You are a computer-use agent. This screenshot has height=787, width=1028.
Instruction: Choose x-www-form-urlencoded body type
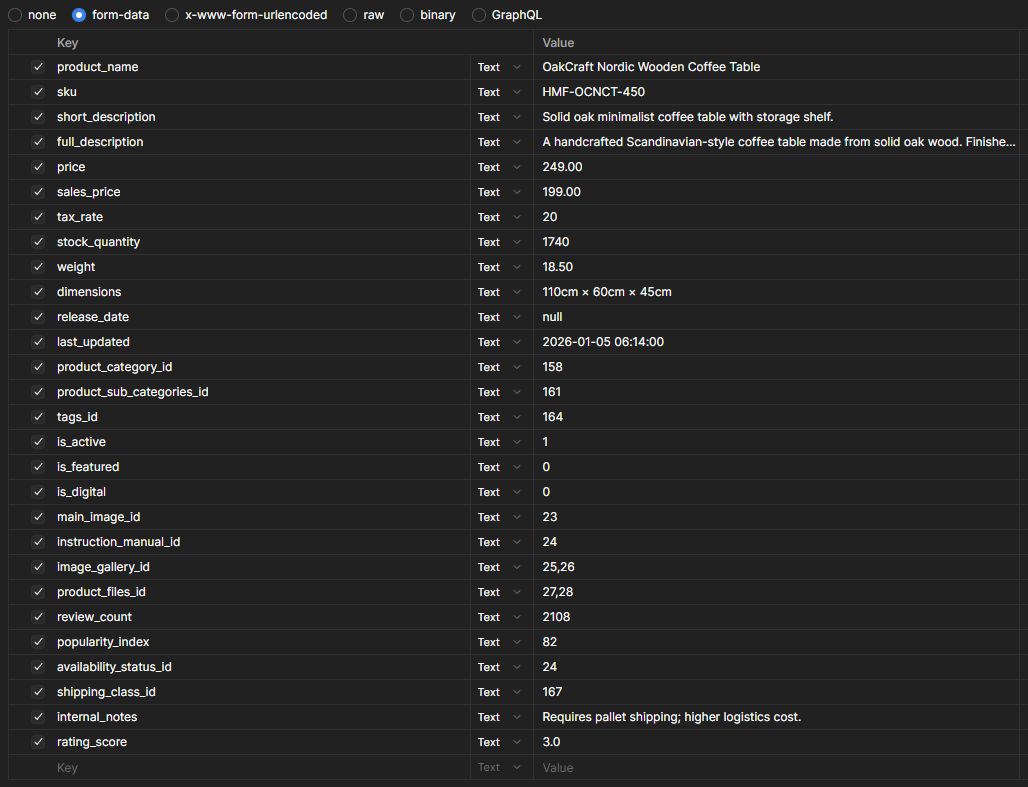tap(246, 15)
